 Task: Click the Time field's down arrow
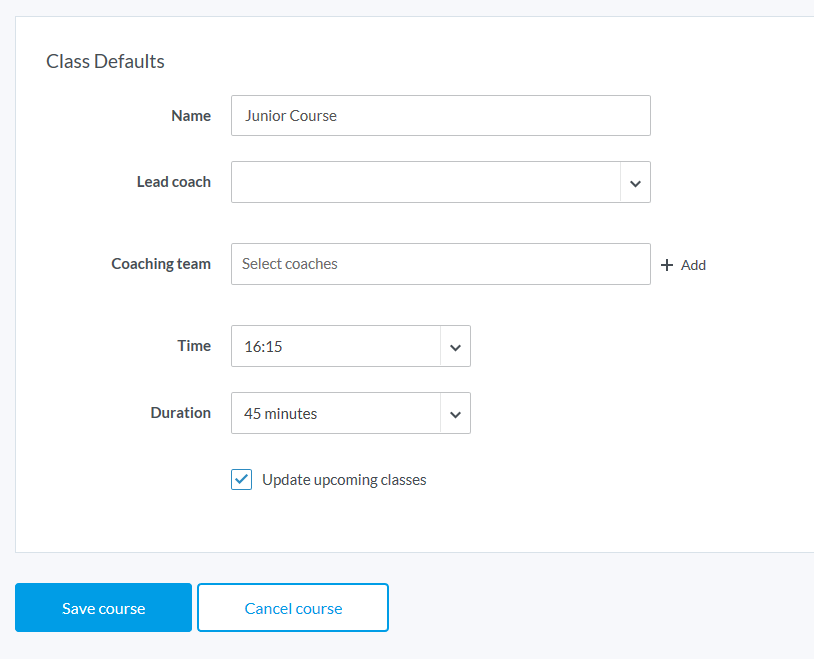[x=455, y=347]
